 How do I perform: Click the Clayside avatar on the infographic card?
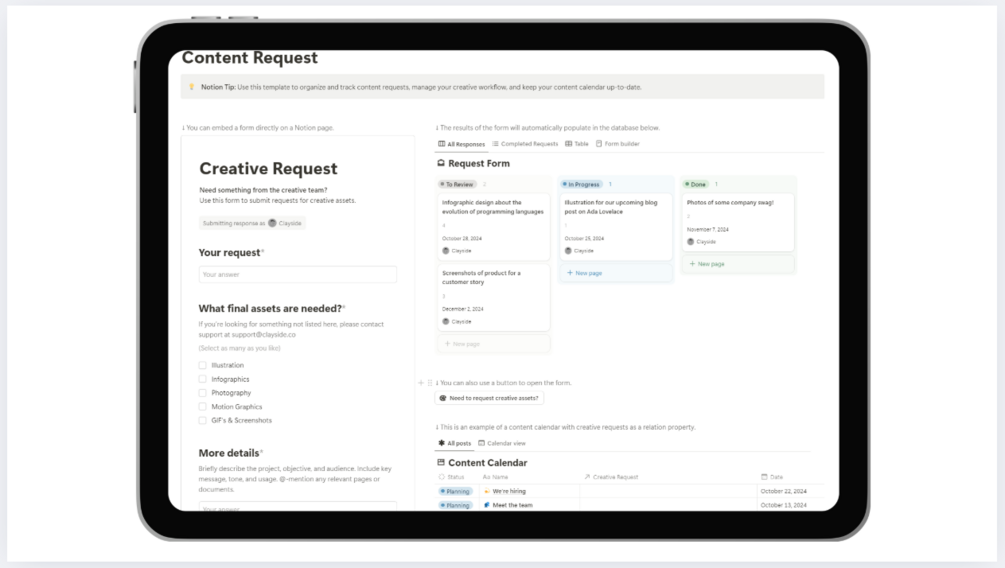point(445,251)
